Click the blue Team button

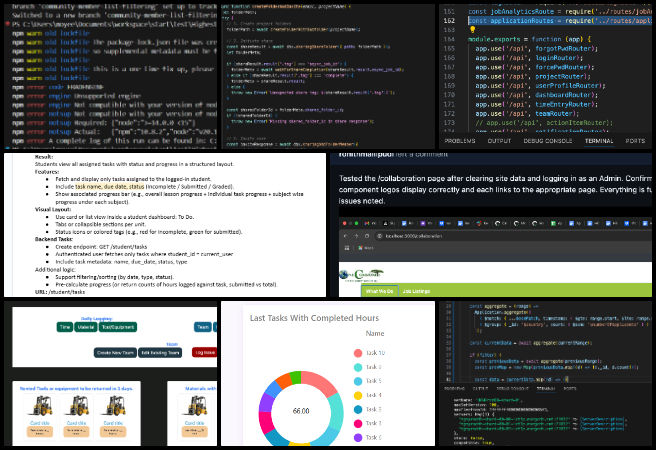click(x=203, y=327)
